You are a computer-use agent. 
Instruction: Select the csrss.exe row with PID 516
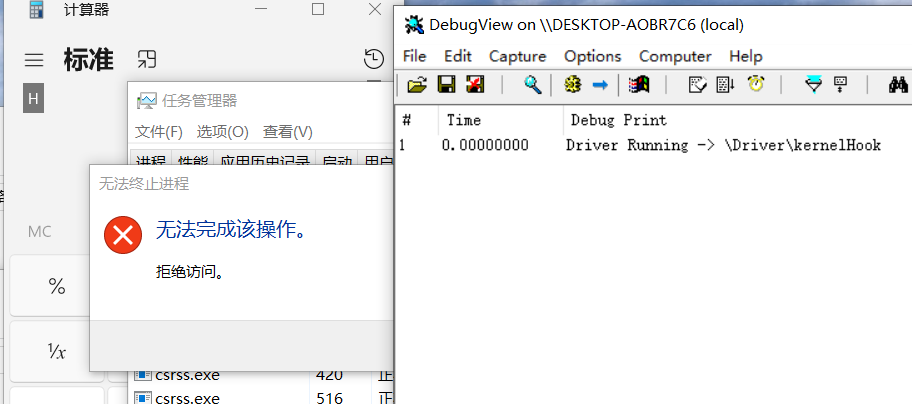click(261, 398)
